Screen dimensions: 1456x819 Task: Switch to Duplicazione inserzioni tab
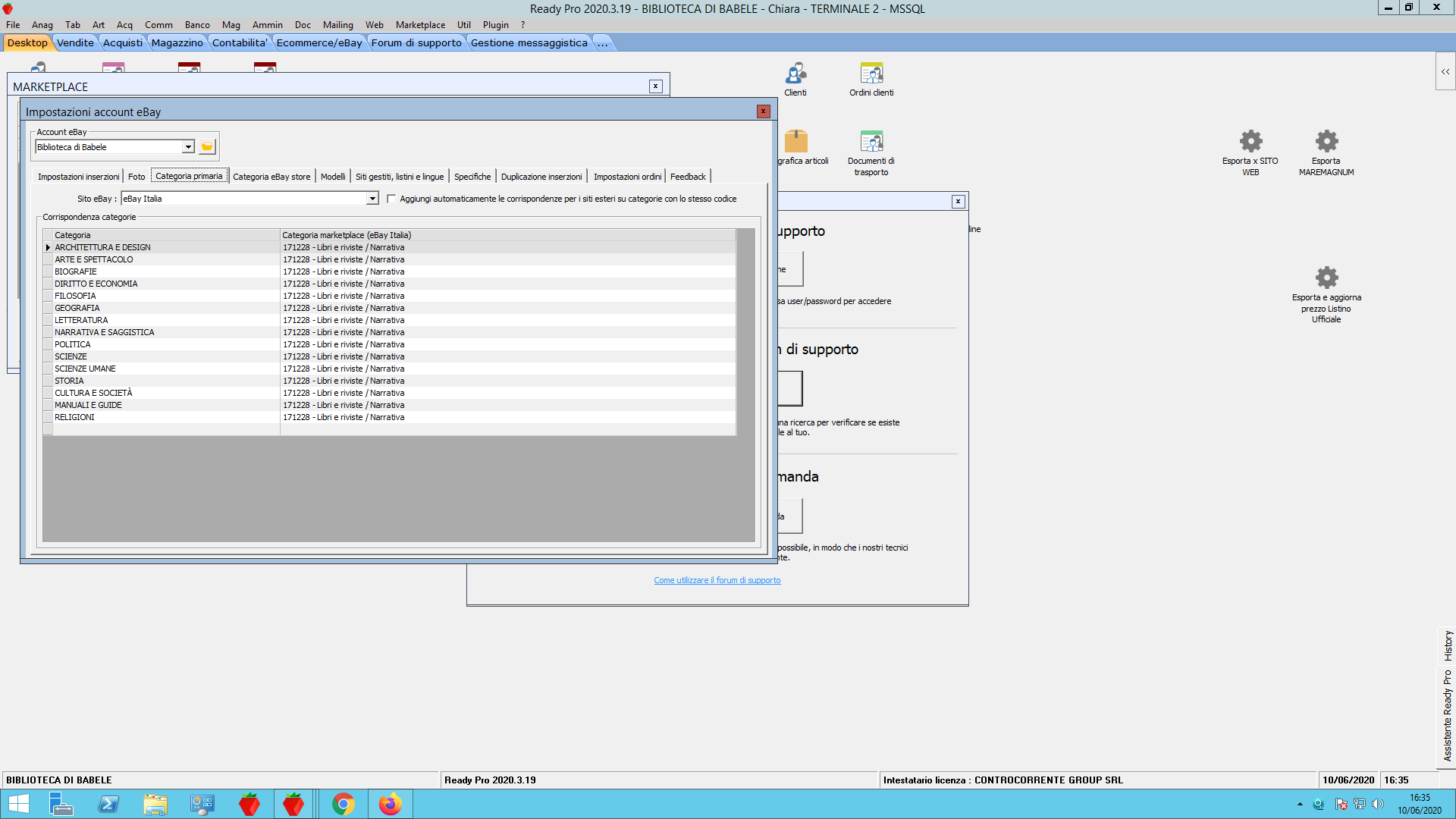click(x=541, y=177)
